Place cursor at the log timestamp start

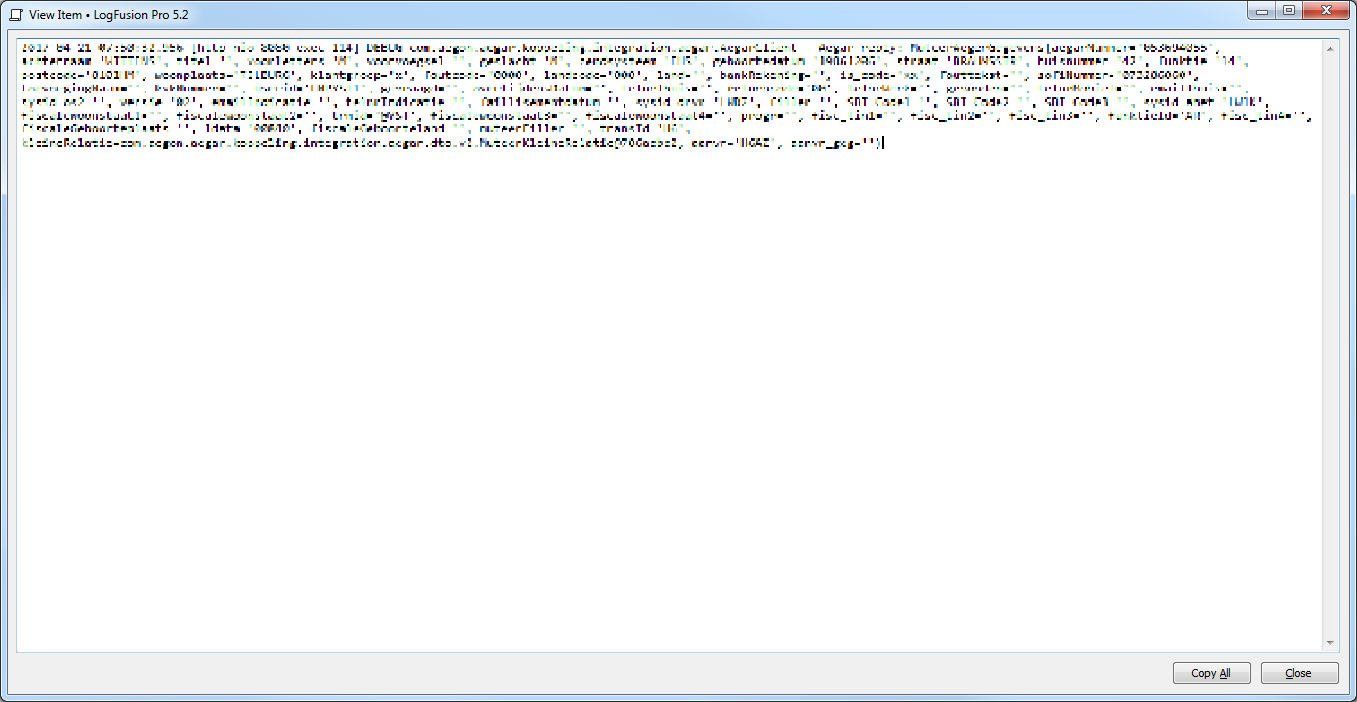[22, 48]
